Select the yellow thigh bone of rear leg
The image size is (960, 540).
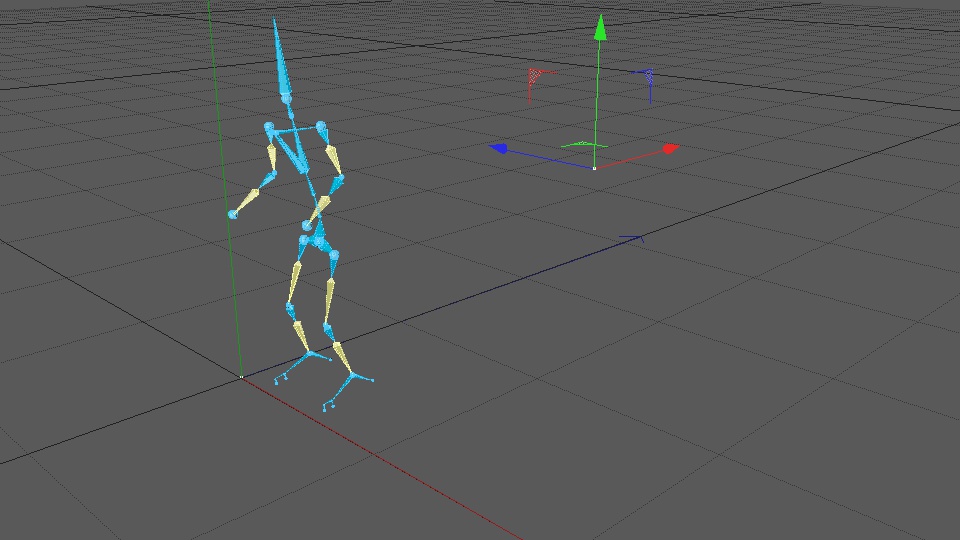pos(296,280)
